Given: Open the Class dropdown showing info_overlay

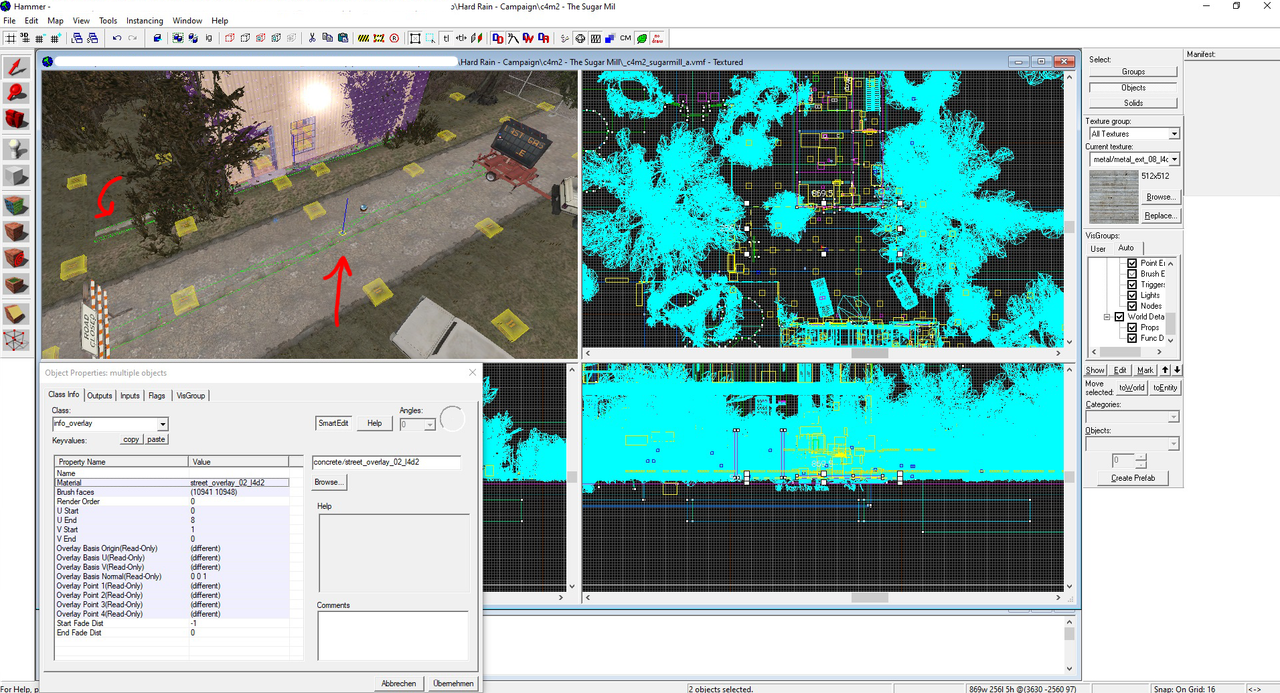Looking at the screenshot, I should pos(162,424).
